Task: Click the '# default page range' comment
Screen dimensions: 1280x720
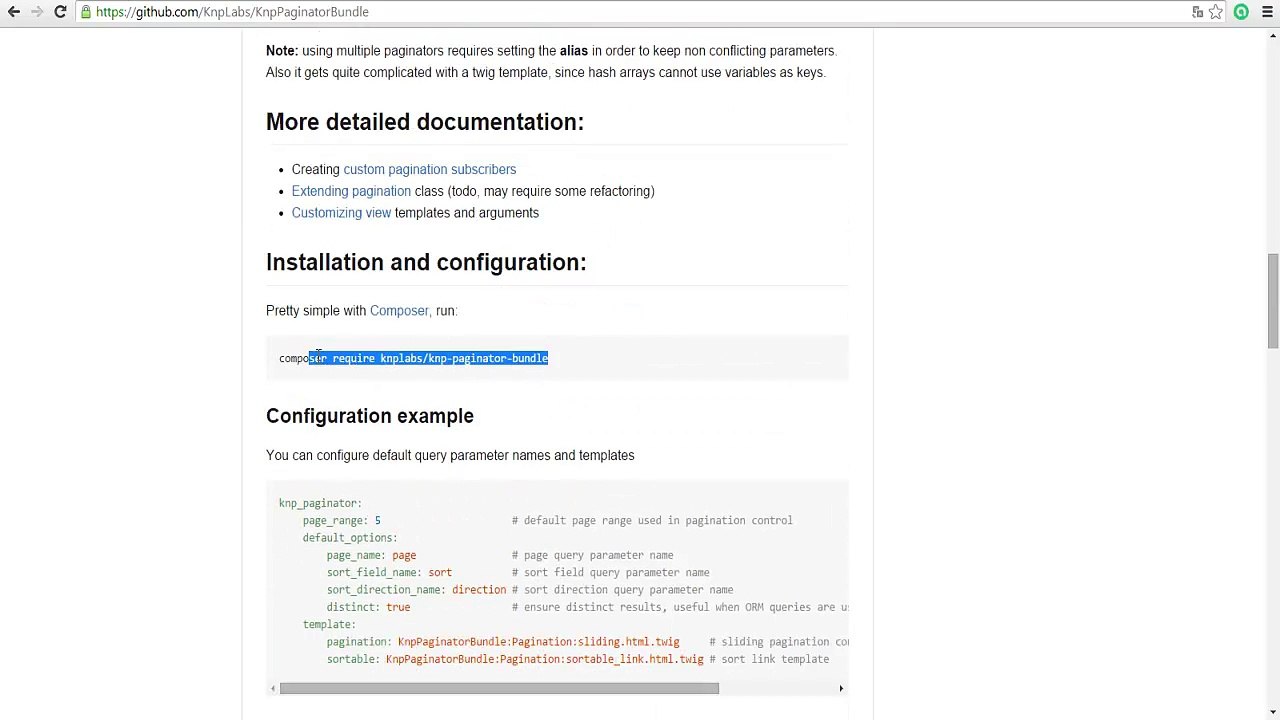Action: (652, 520)
